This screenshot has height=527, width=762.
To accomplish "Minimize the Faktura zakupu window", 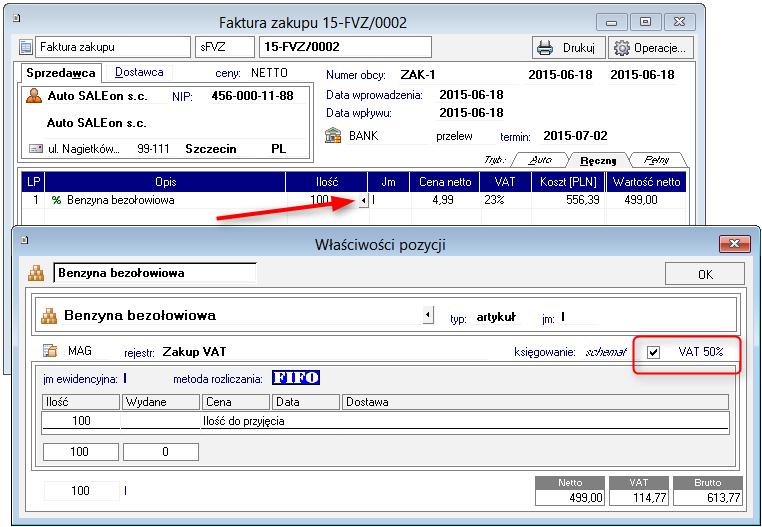I will click(x=612, y=22).
